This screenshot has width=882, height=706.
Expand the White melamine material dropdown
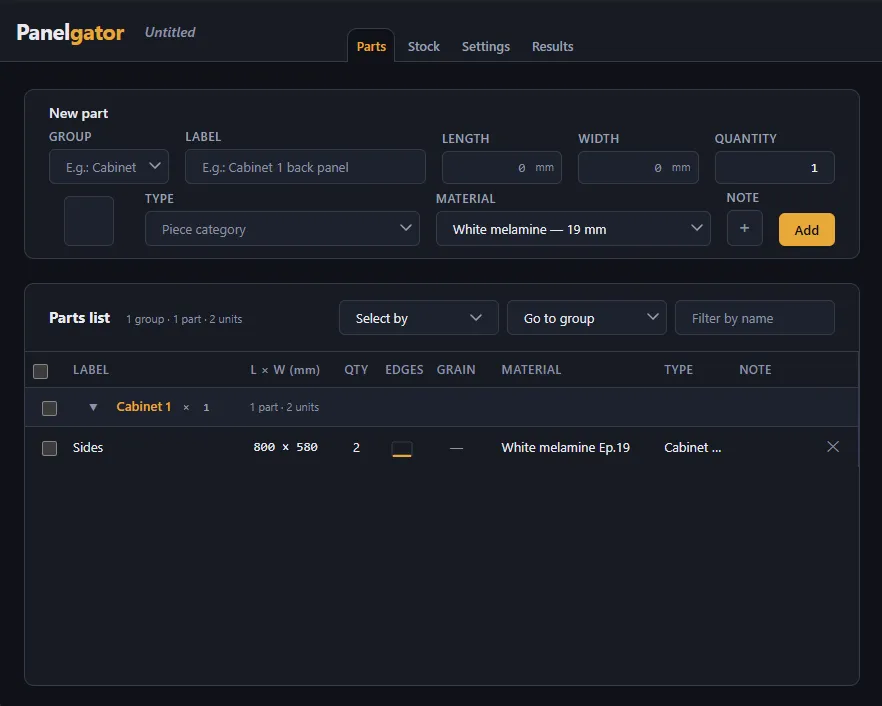(573, 228)
